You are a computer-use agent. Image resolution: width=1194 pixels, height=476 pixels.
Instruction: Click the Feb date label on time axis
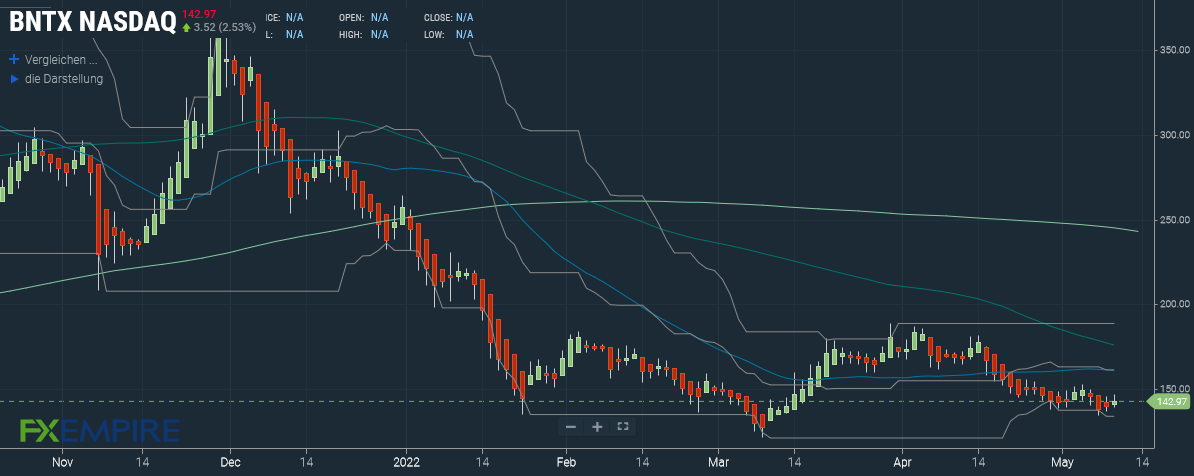click(567, 462)
